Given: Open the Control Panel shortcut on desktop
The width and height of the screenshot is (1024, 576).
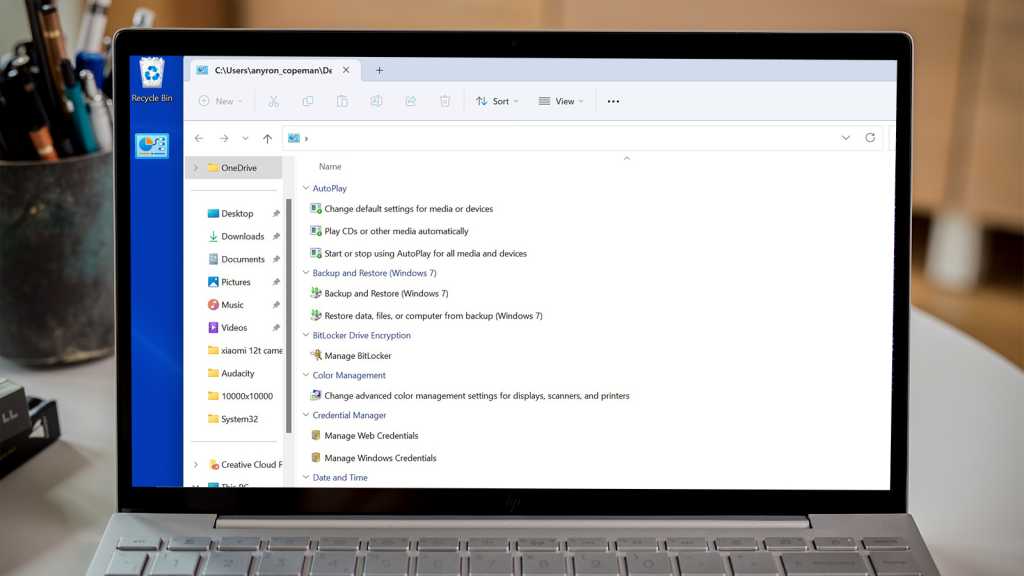Looking at the screenshot, I should (x=152, y=145).
